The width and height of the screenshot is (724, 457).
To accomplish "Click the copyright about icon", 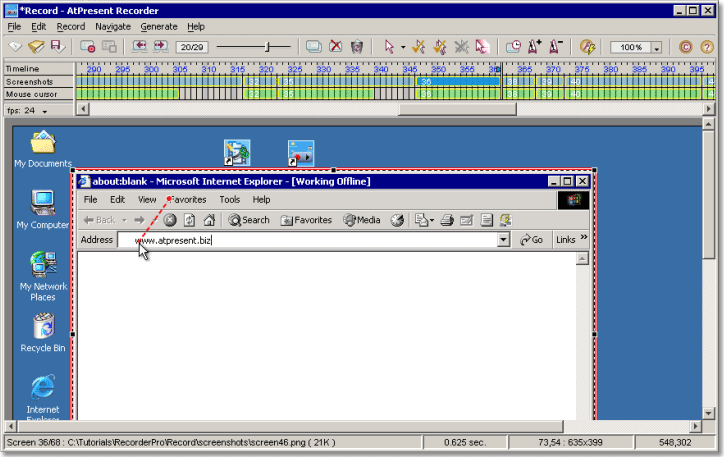I will click(686, 47).
